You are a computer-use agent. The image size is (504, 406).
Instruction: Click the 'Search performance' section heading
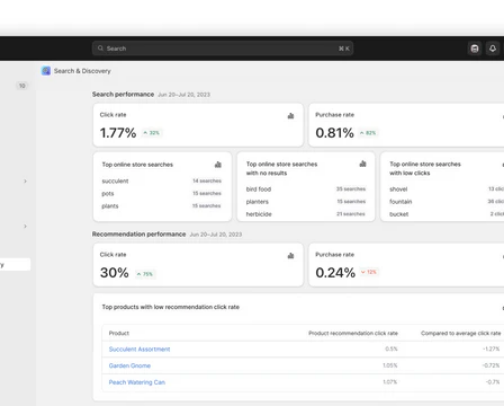pyautogui.click(x=123, y=94)
